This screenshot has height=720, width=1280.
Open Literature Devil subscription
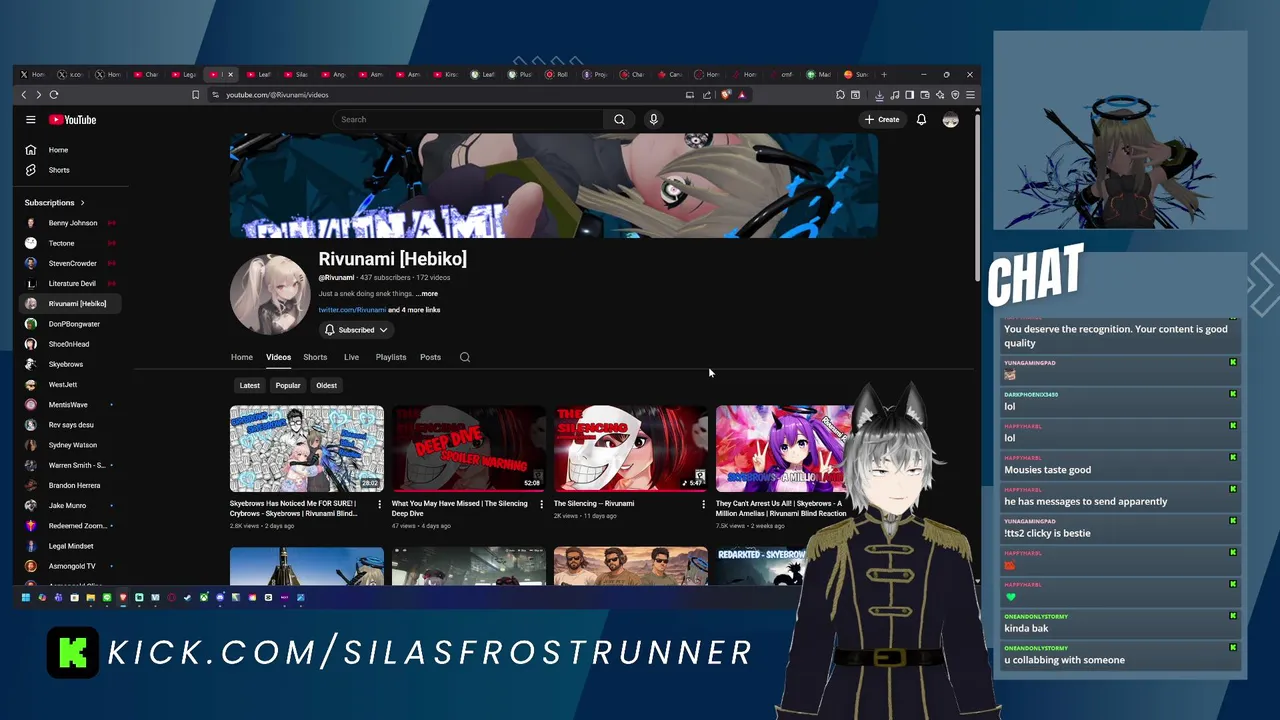coord(71,284)
